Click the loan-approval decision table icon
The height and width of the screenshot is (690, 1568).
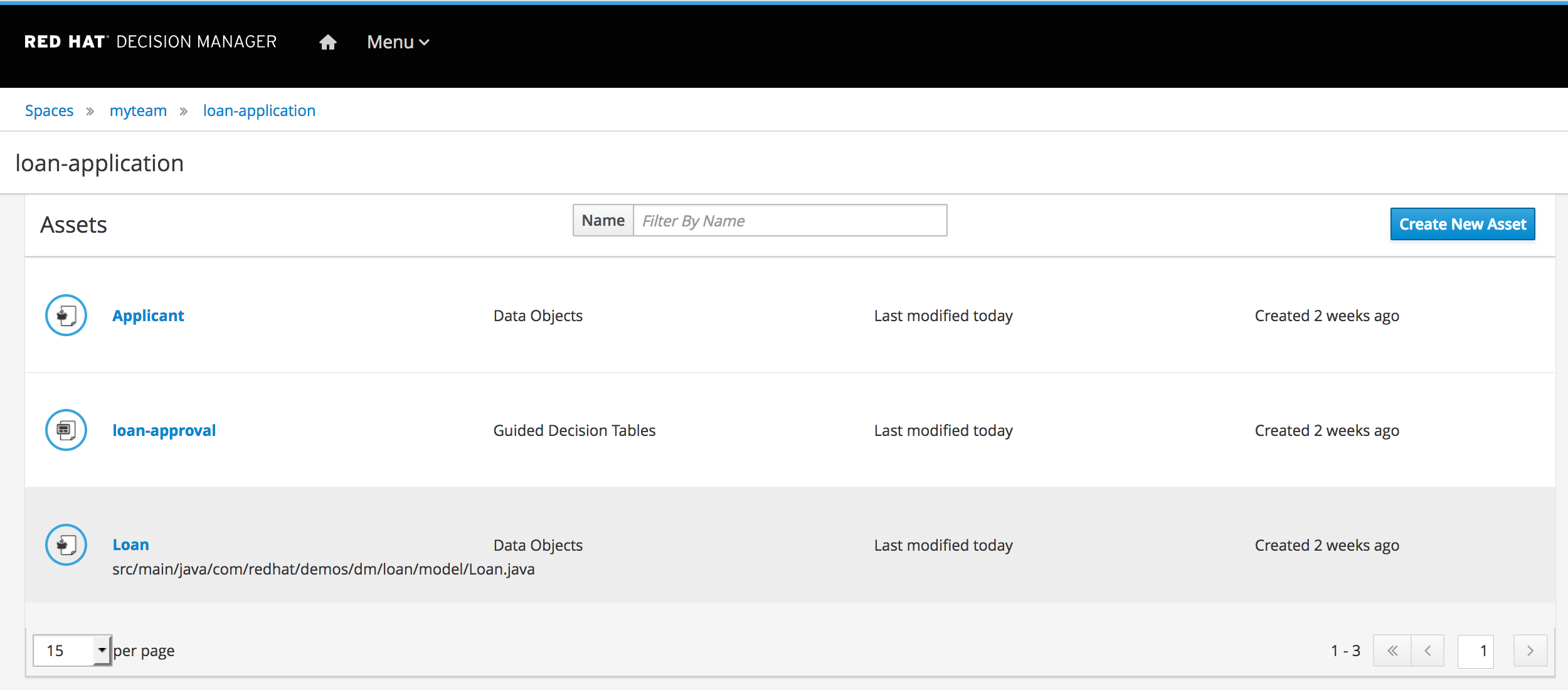pos(66,430)
